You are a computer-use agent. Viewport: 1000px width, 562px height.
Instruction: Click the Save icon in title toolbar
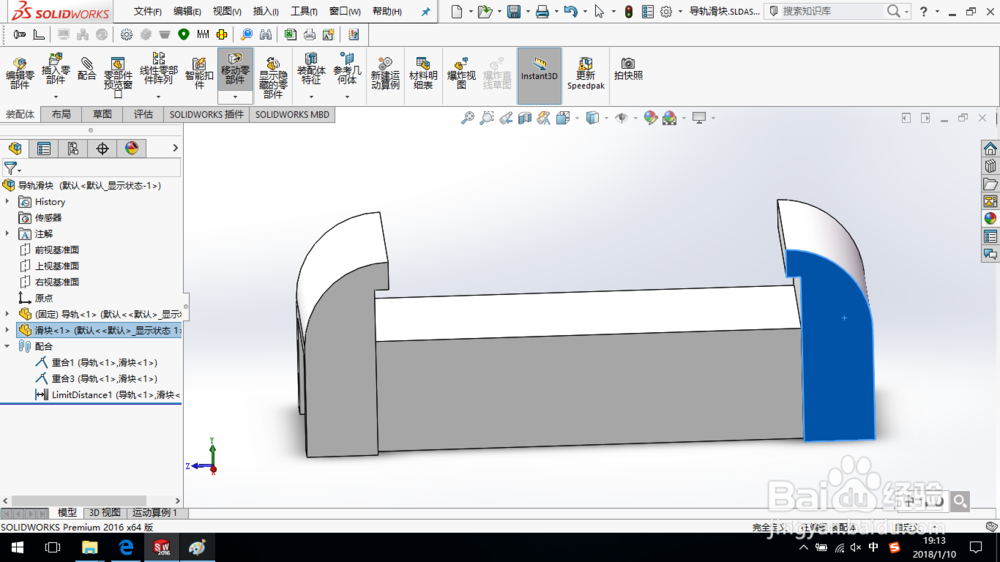point(513,11)
